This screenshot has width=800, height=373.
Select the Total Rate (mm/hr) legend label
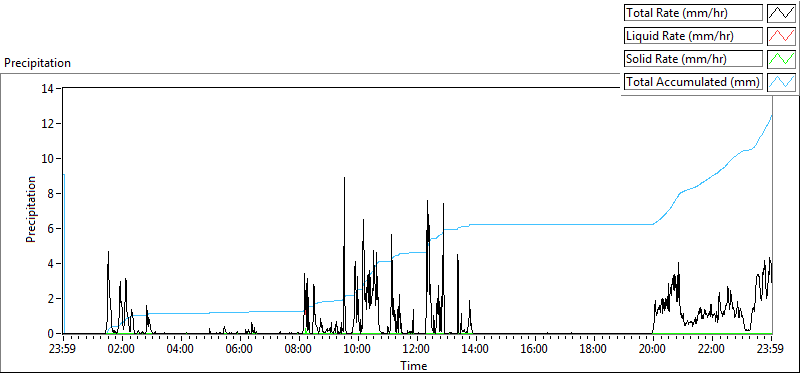693,13
